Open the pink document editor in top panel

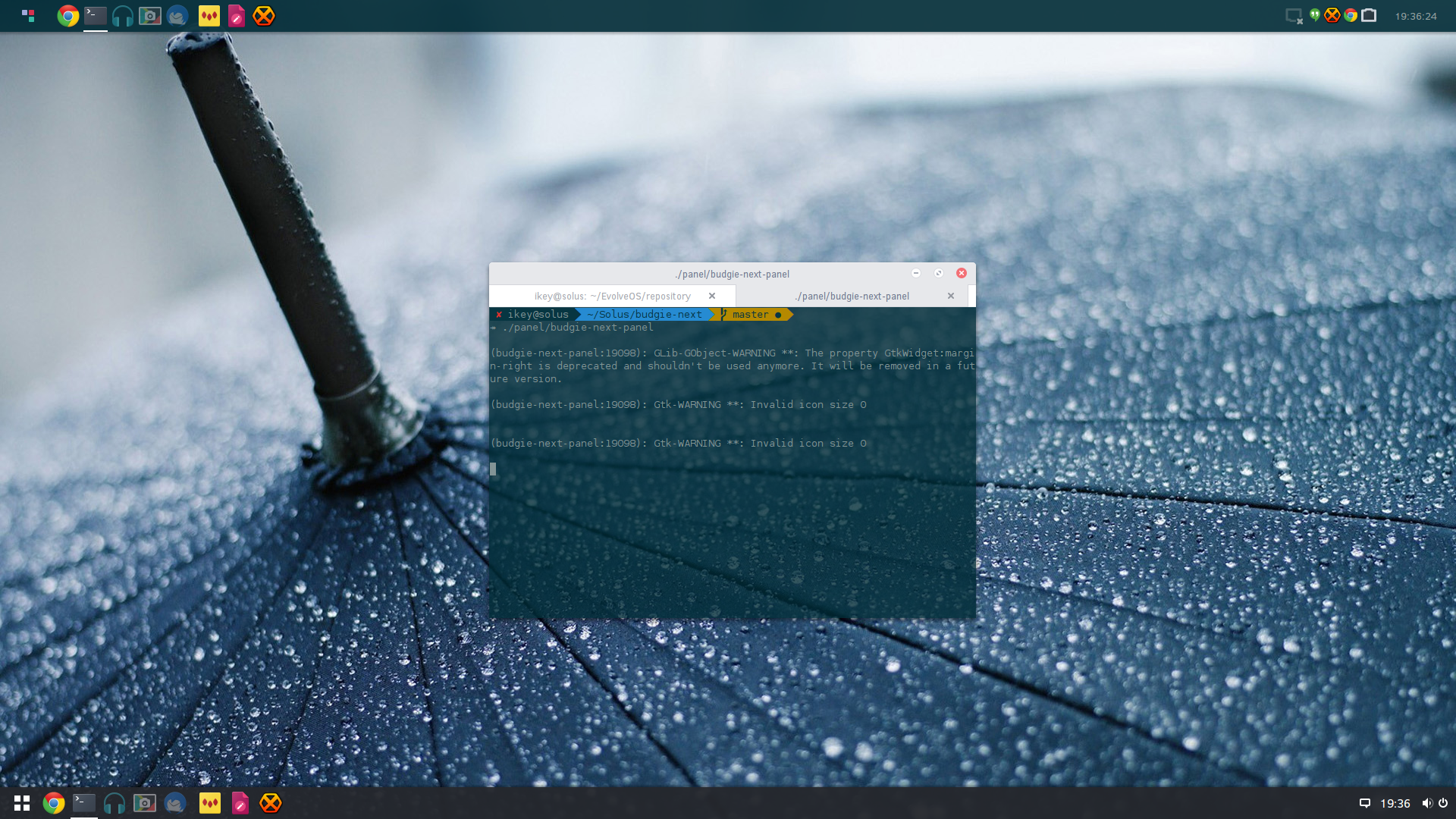(237, 16)
